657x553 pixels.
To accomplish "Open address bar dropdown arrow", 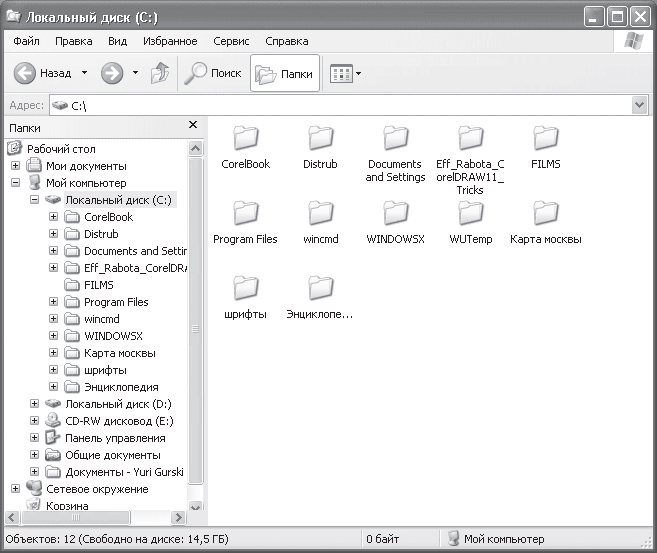I will 639,105.
